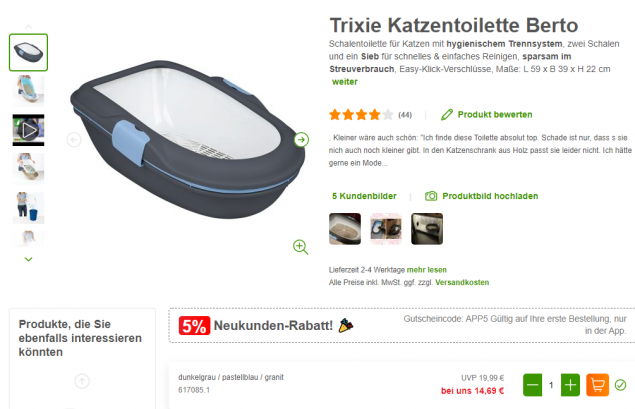635x409 pixels.
Task: Click the orange star rating
Action: pos(361,115)
